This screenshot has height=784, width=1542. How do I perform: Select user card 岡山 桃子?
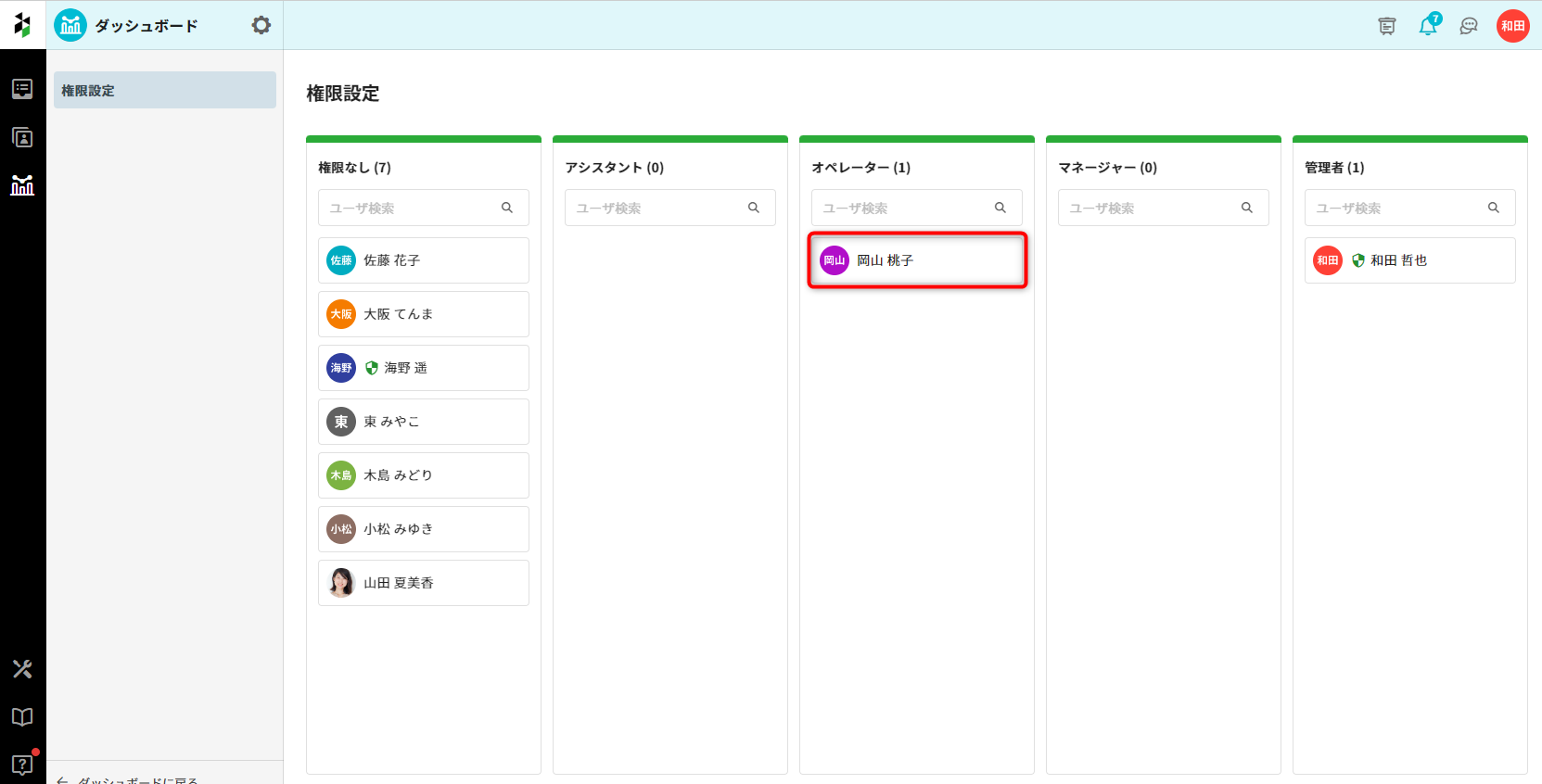point(917,260)
